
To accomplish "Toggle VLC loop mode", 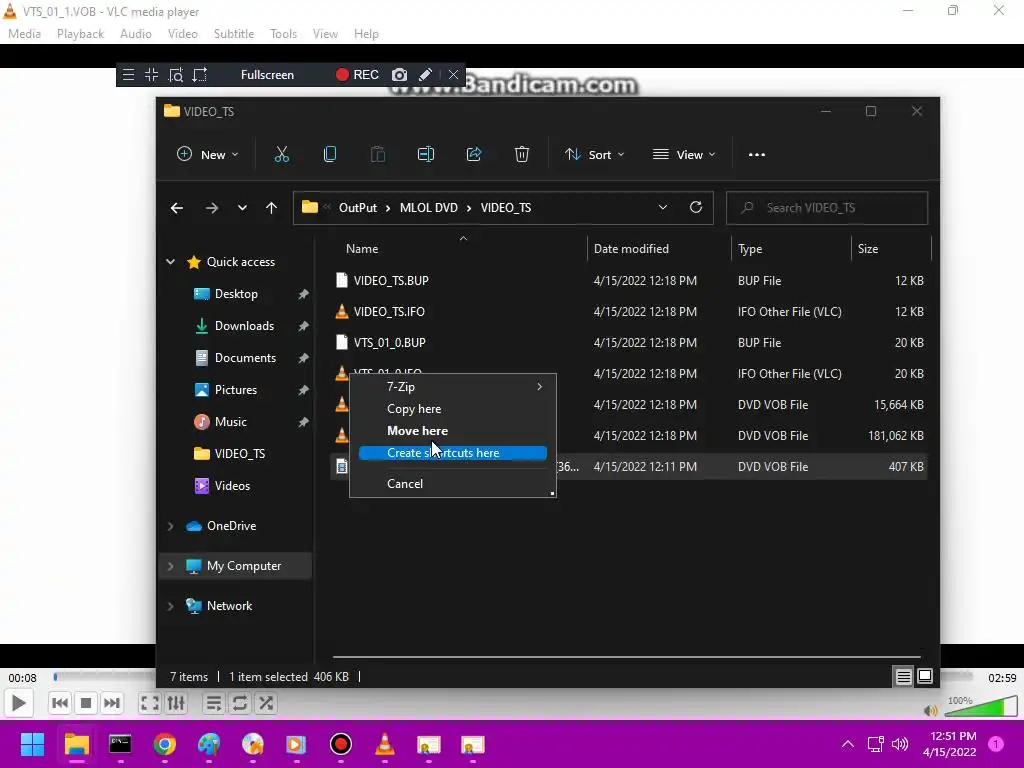I will tap(240, 703).
